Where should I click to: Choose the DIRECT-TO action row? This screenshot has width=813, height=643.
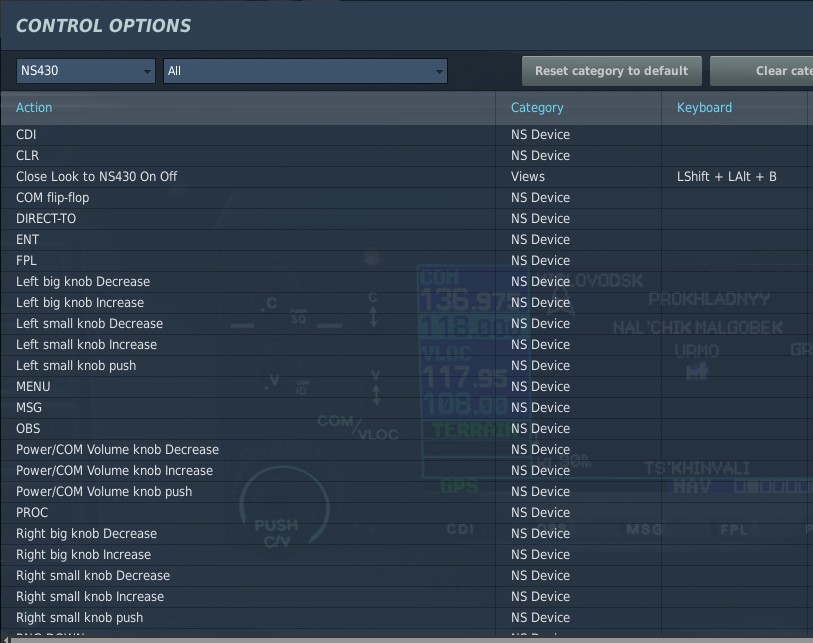46,218
